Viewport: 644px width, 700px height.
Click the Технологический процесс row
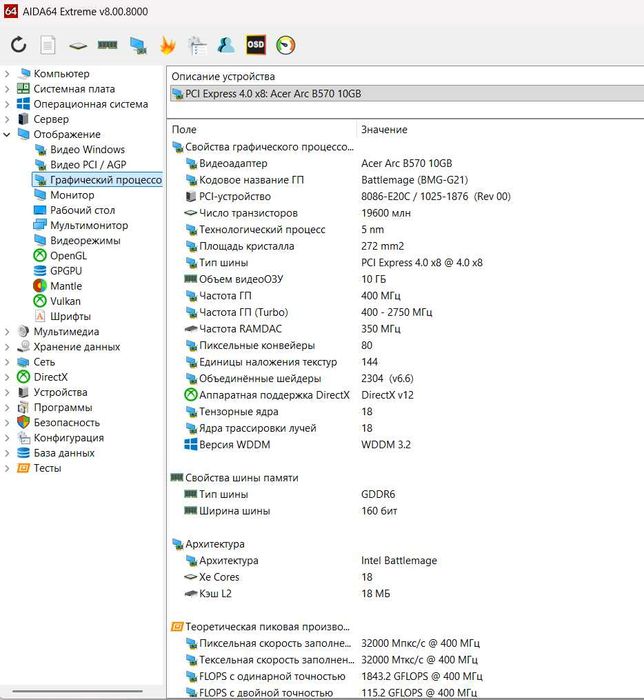(406, 229)
